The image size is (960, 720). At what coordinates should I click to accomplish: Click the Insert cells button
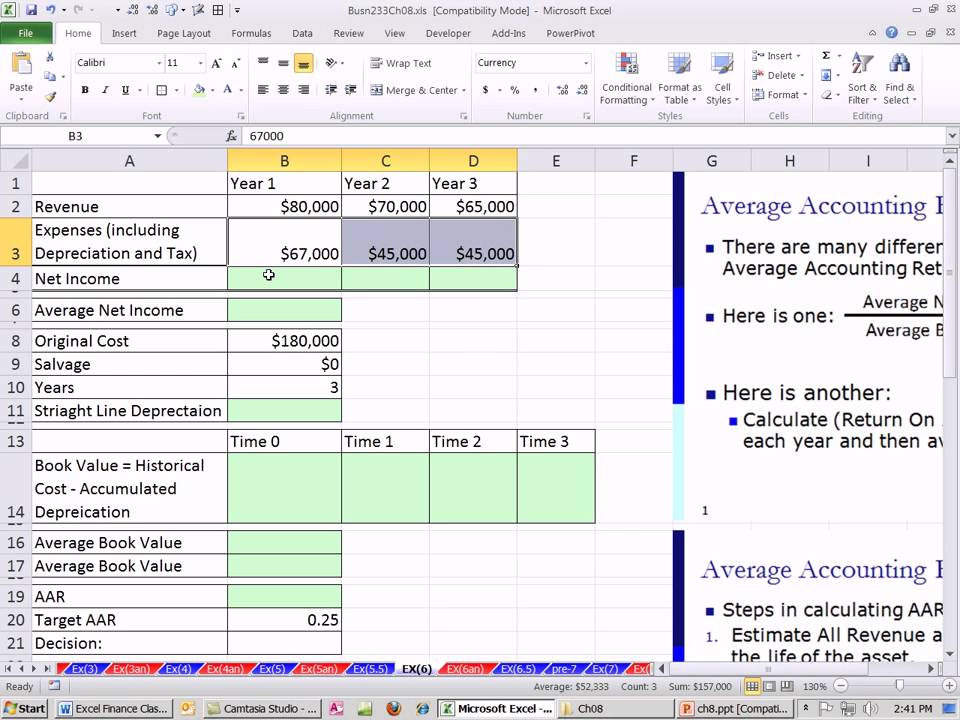[x=776, y=56]
